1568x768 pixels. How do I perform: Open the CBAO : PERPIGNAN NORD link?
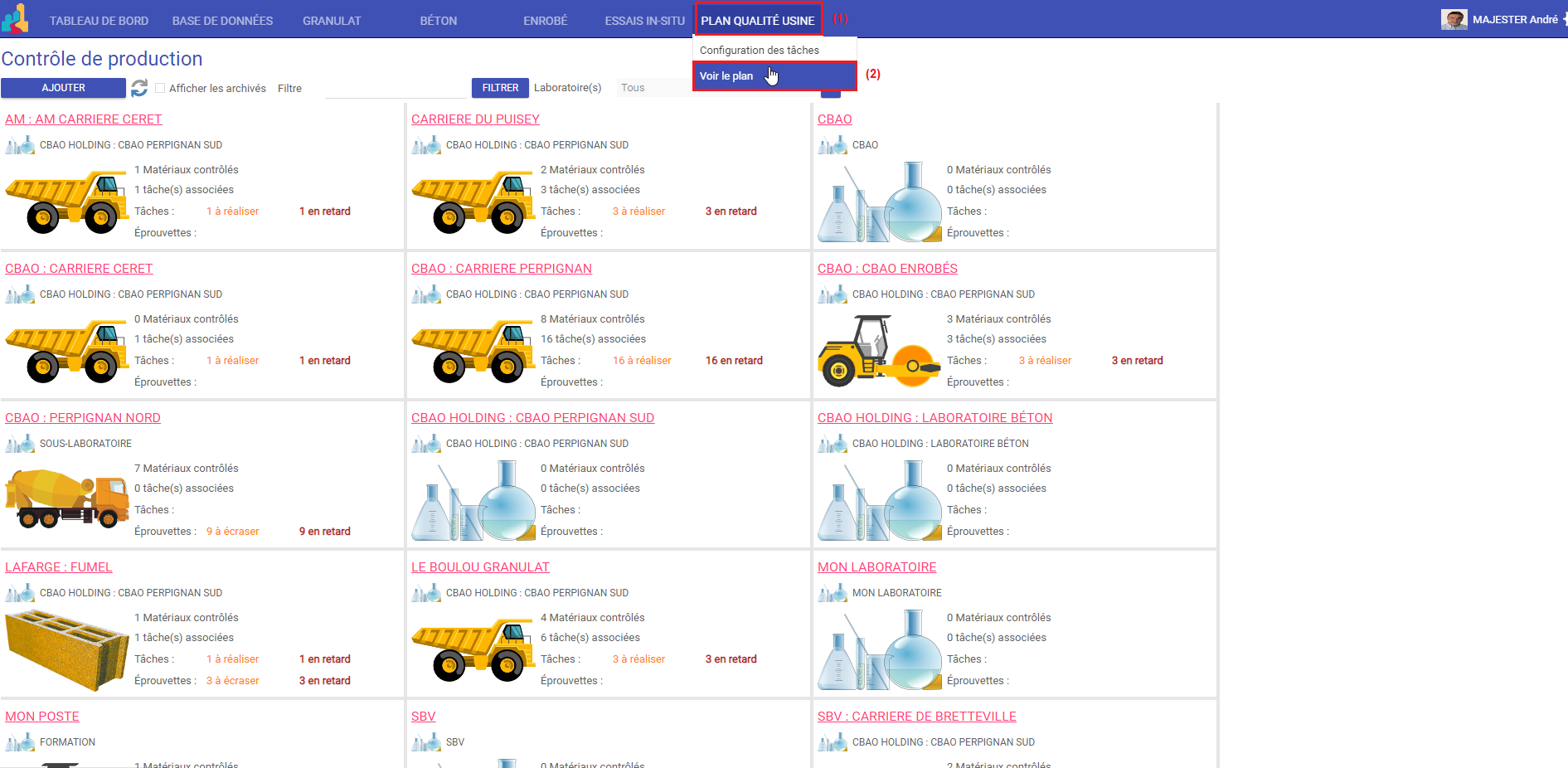click(x=83, y=418)
